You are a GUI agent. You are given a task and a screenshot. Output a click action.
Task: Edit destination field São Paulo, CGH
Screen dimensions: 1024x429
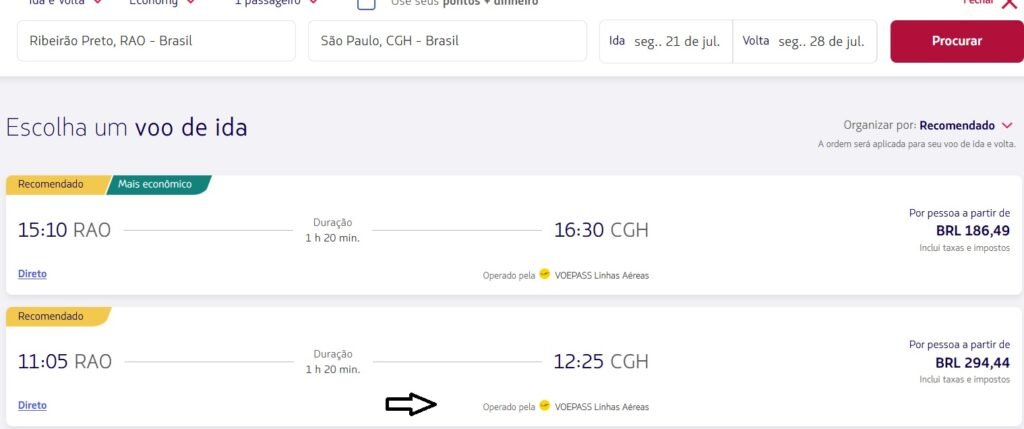pos(447,41)
